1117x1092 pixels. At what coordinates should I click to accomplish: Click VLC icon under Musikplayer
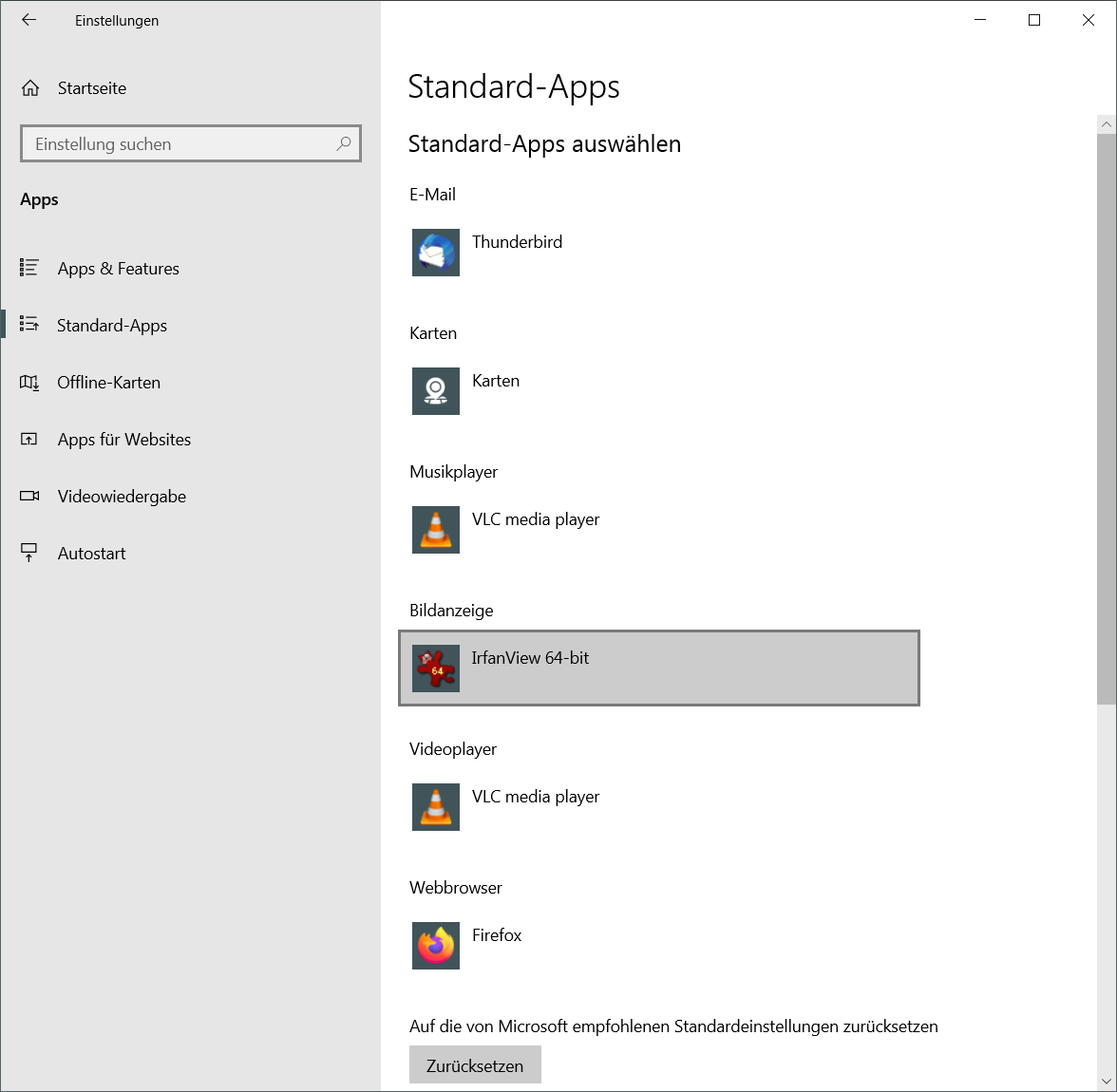pos(436,530)
